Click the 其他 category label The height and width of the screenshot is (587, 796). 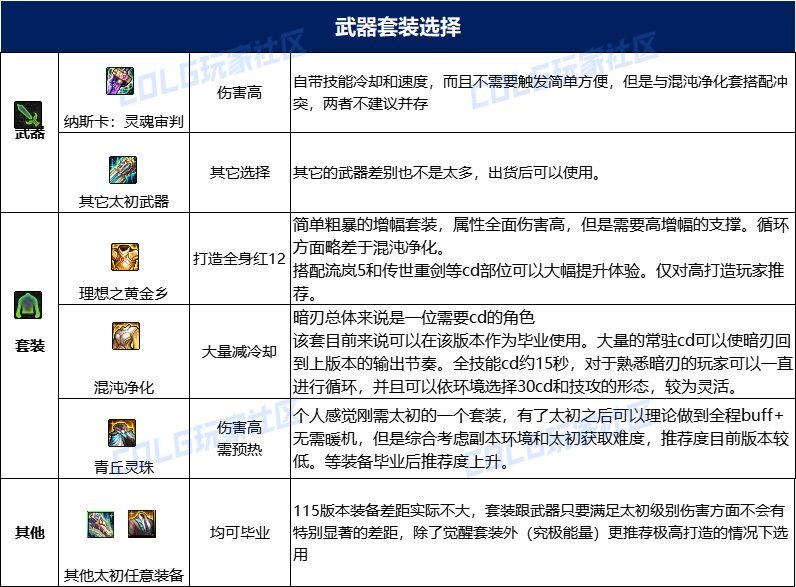pyautogui.click(x=29, y=532)
